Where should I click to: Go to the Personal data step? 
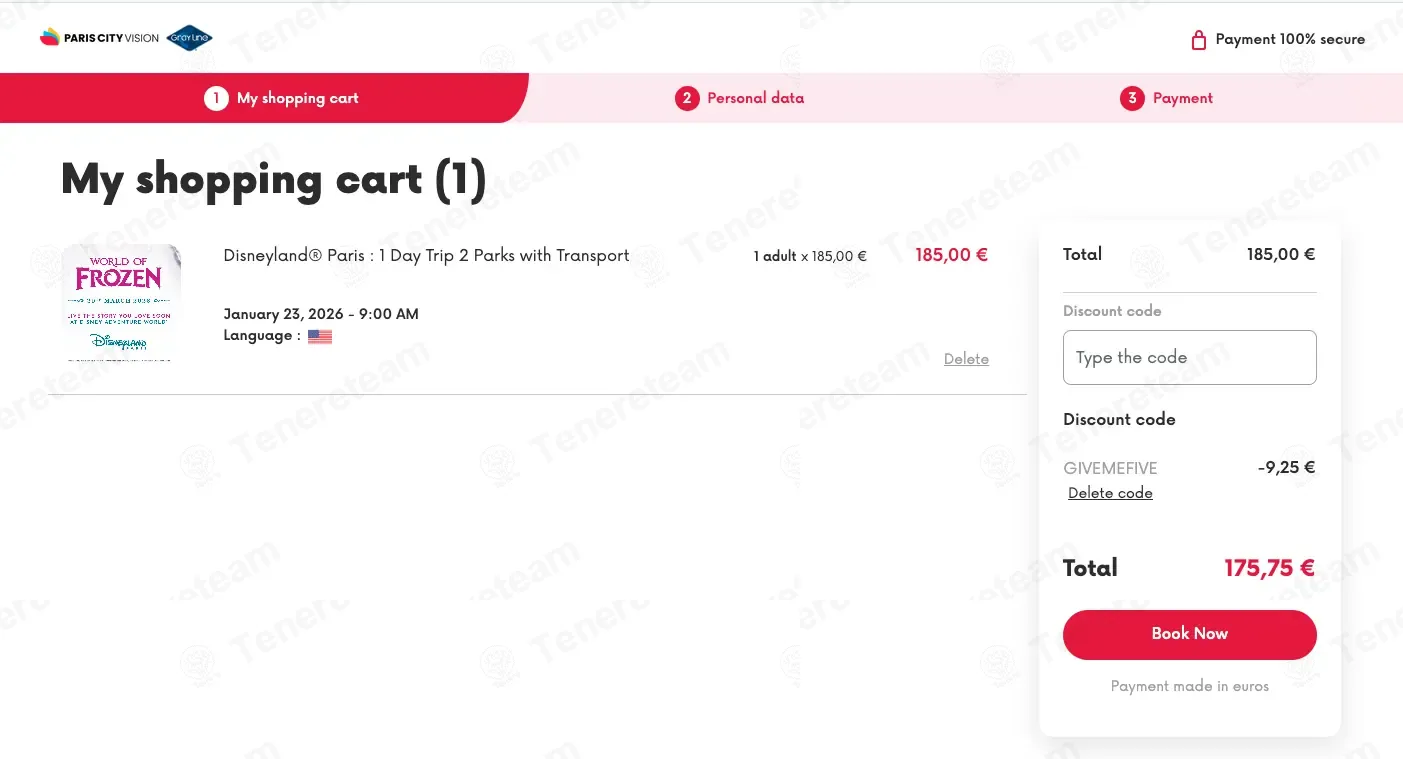click(x=755, y=98)
